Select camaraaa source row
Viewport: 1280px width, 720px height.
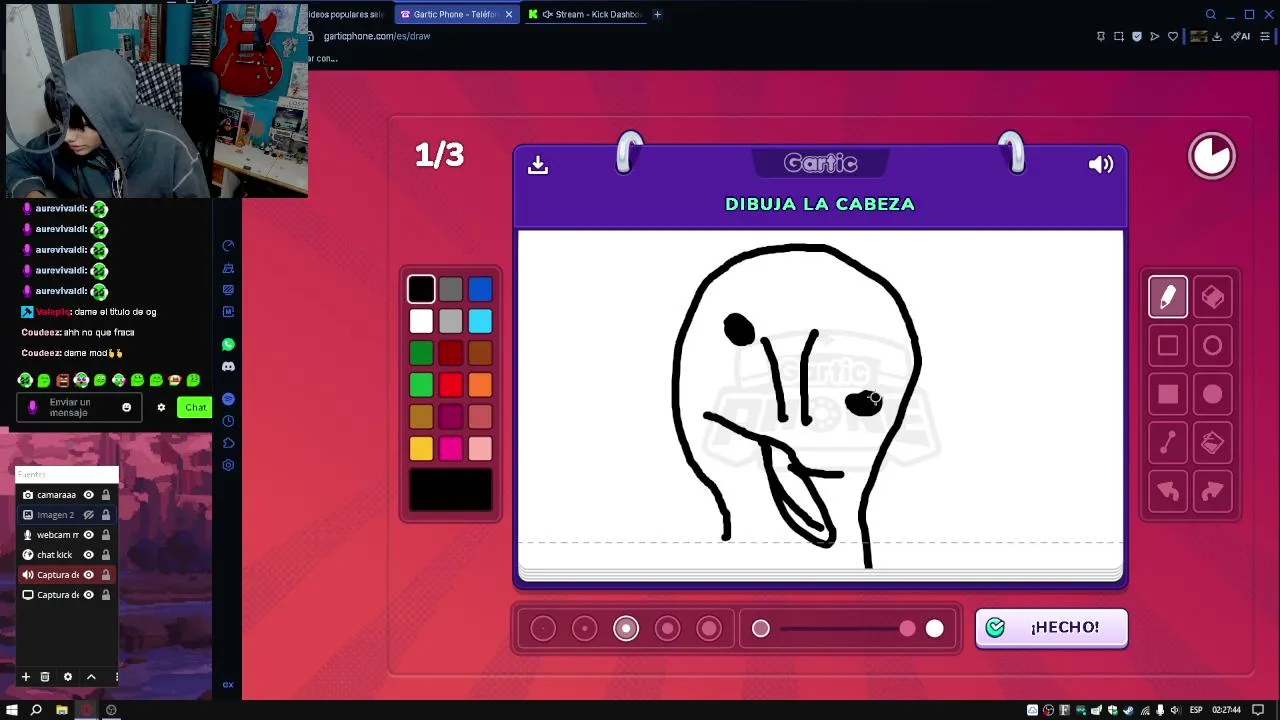66,495
